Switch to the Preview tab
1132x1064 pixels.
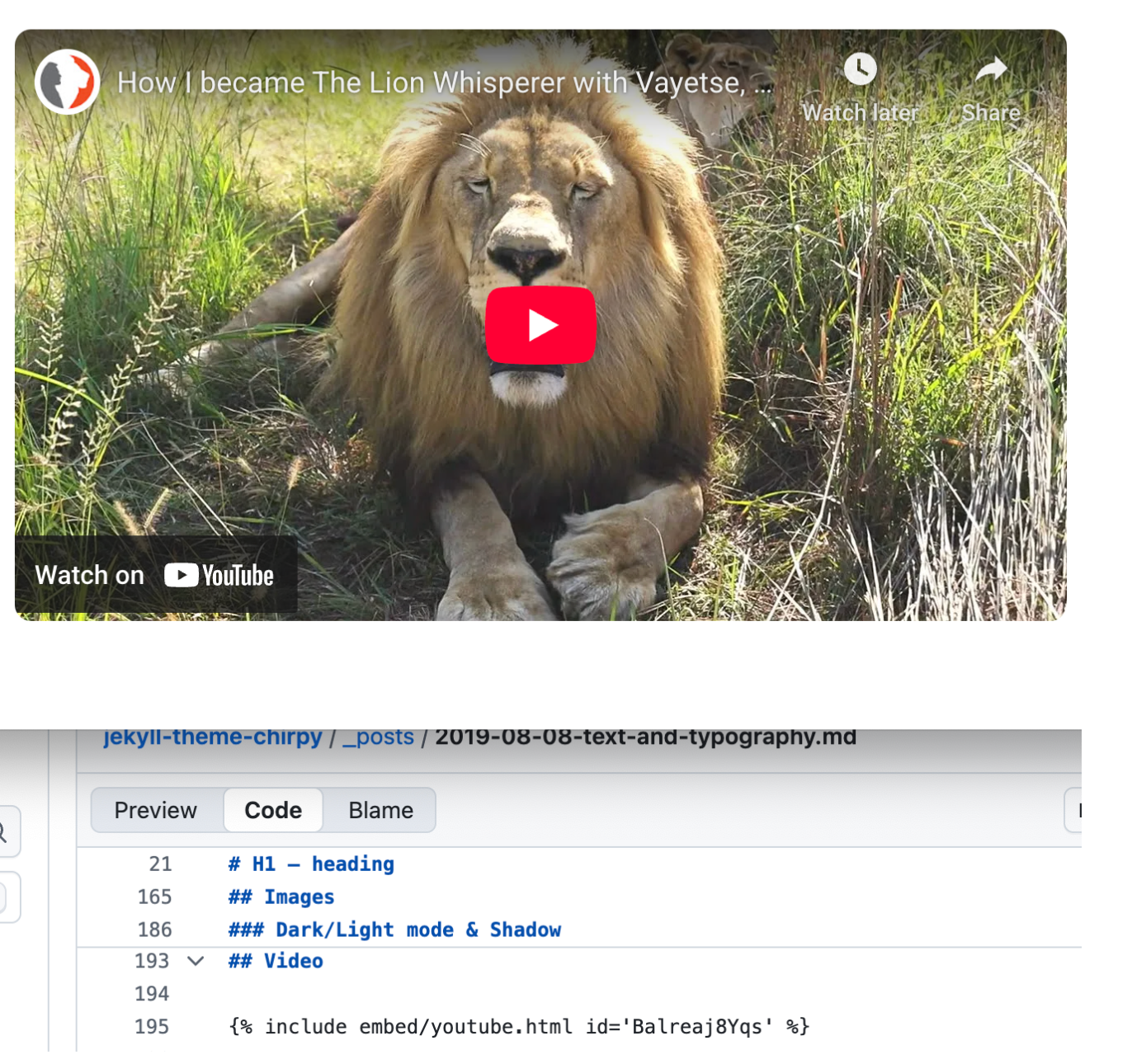[156, 810]
